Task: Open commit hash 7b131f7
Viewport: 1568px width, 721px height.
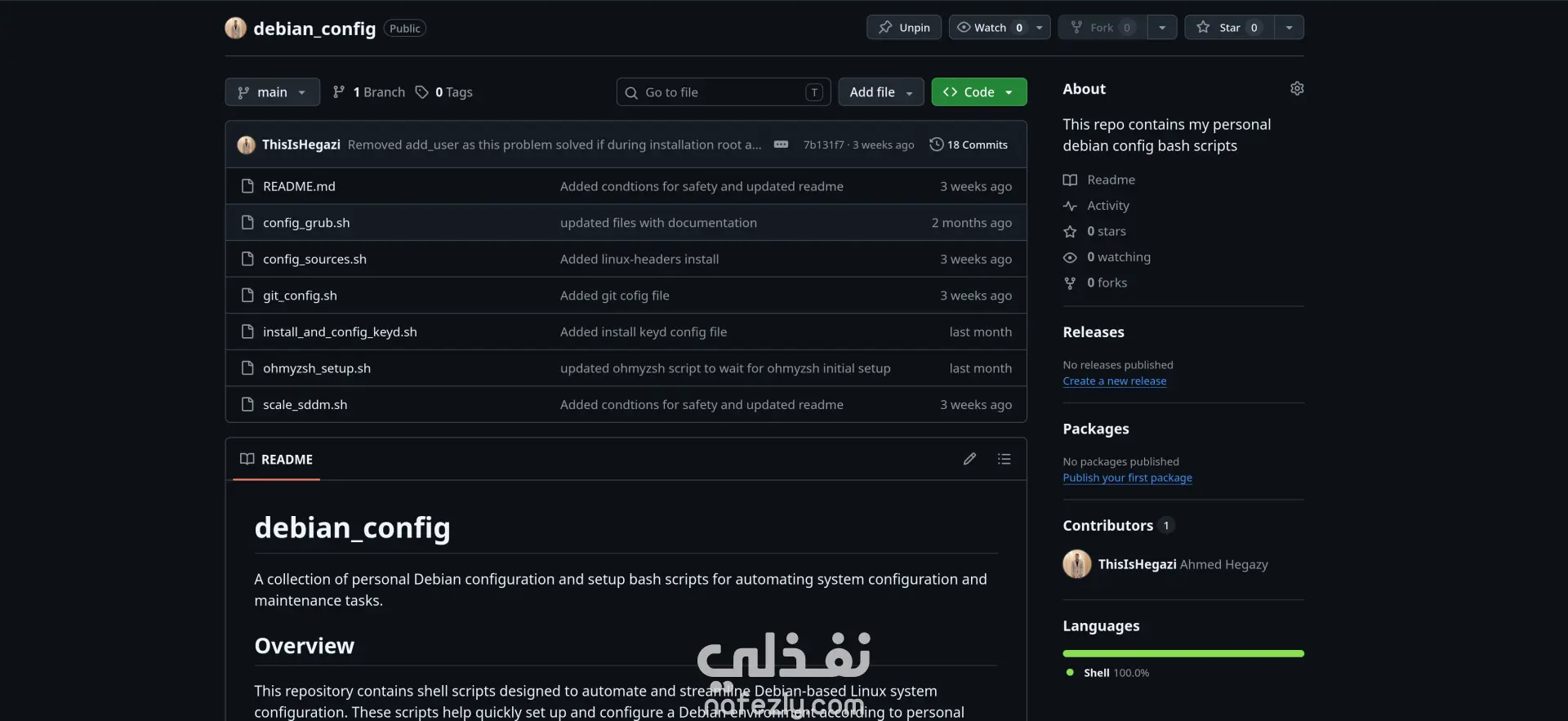Action: [823, 145]
